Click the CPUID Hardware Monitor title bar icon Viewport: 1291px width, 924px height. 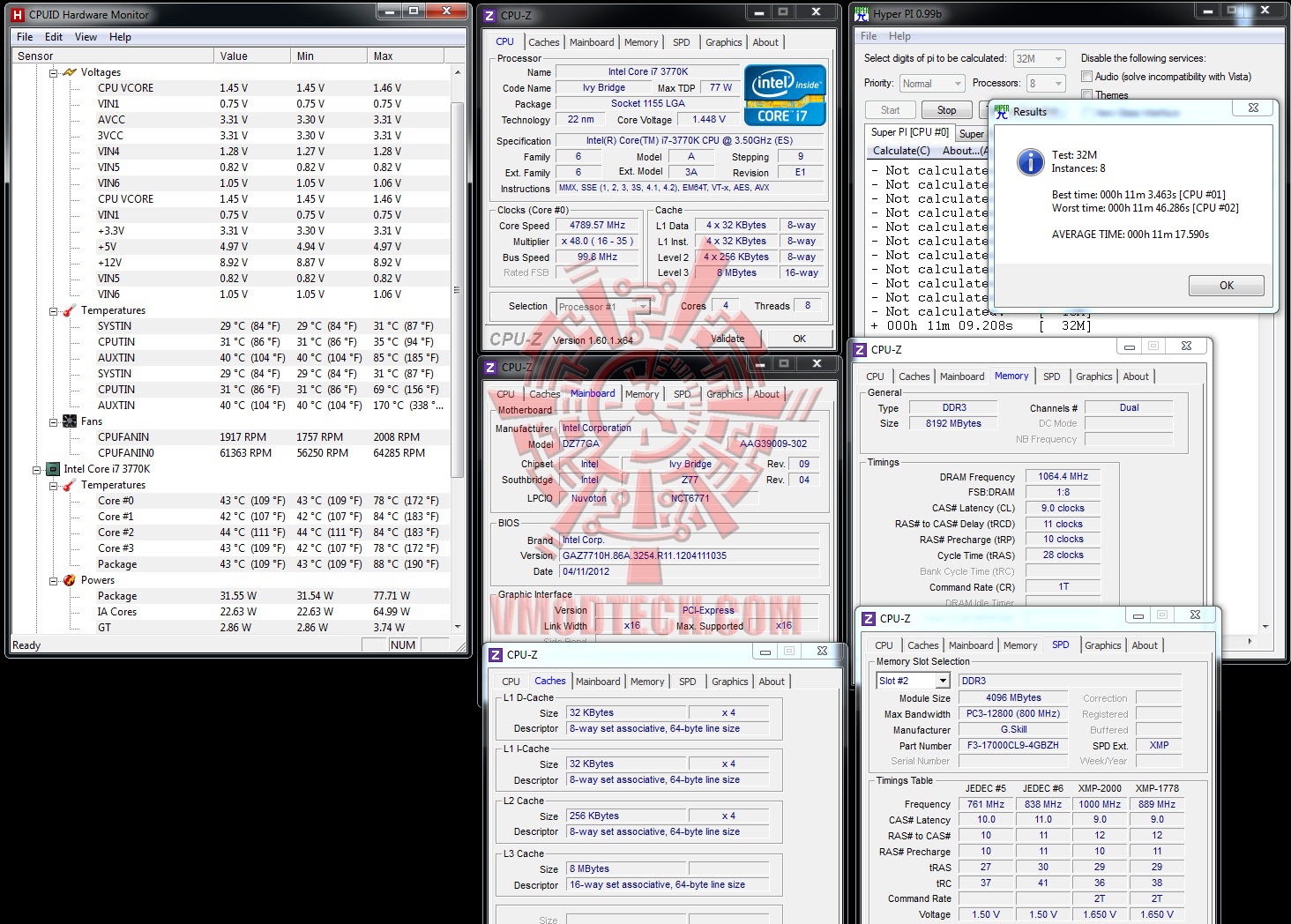17,15
